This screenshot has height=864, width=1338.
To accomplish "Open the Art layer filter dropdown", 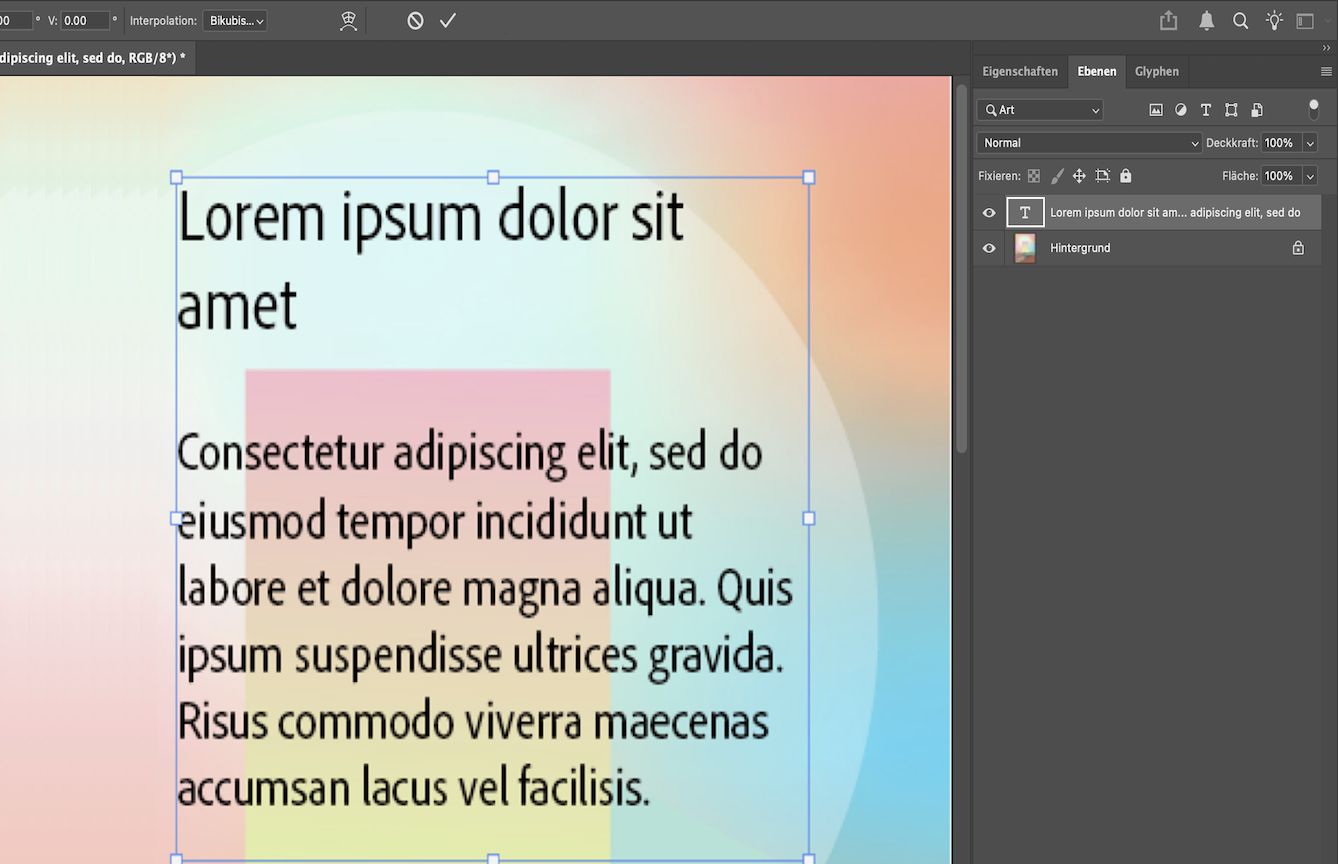I will (x=1038, y=109).
